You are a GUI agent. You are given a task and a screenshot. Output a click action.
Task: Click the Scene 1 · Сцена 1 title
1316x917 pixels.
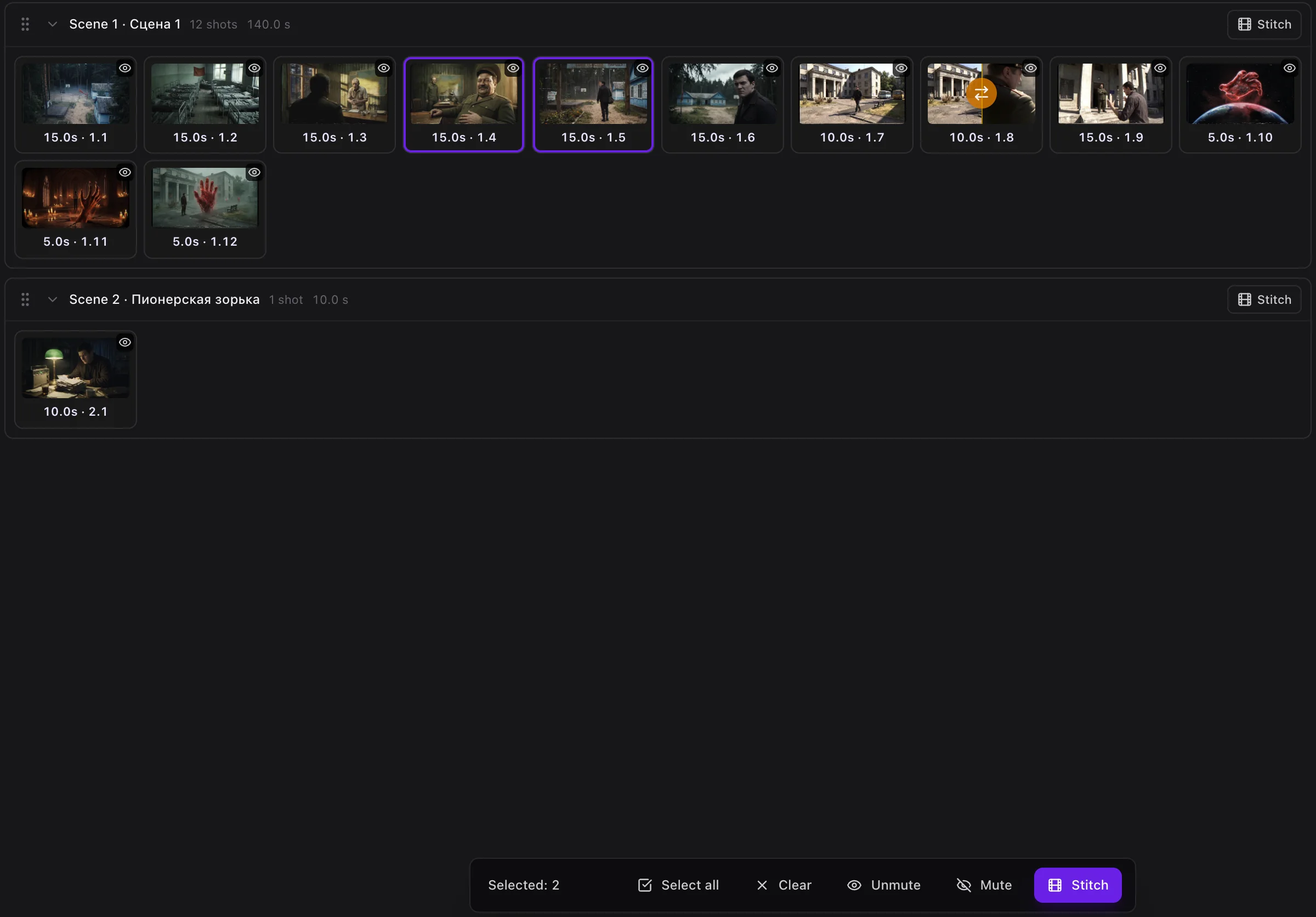(x=125, y=24)
